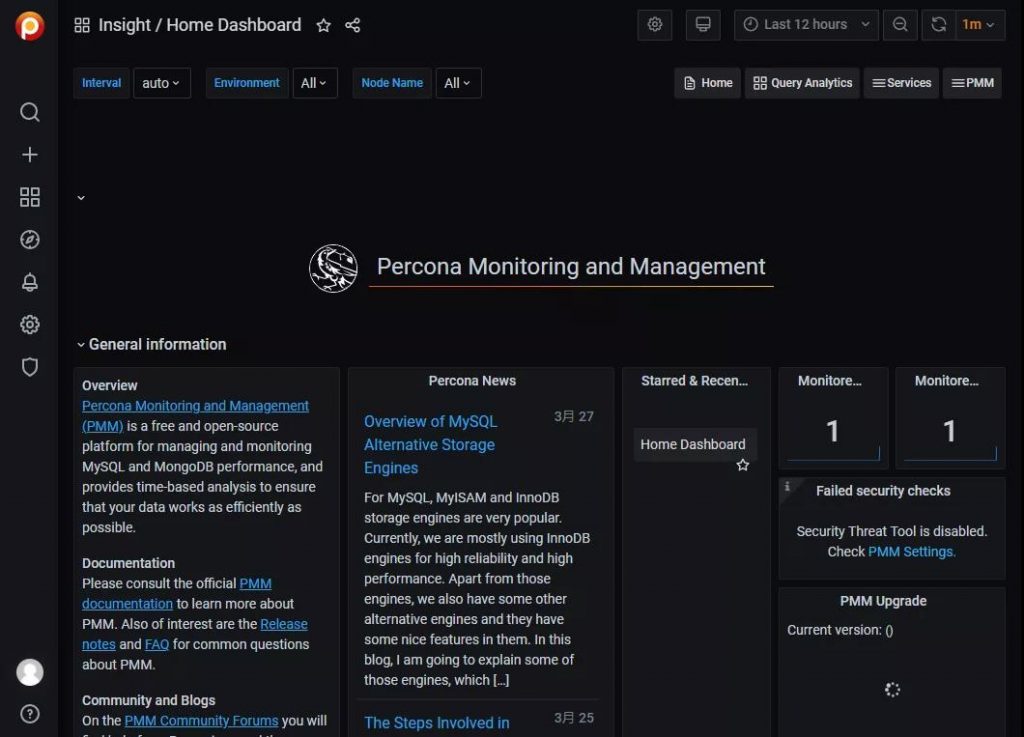Open the PMM Settings link
This screenshot has width=1024, height=737.
pyautogui.click(x=912, y=552)
